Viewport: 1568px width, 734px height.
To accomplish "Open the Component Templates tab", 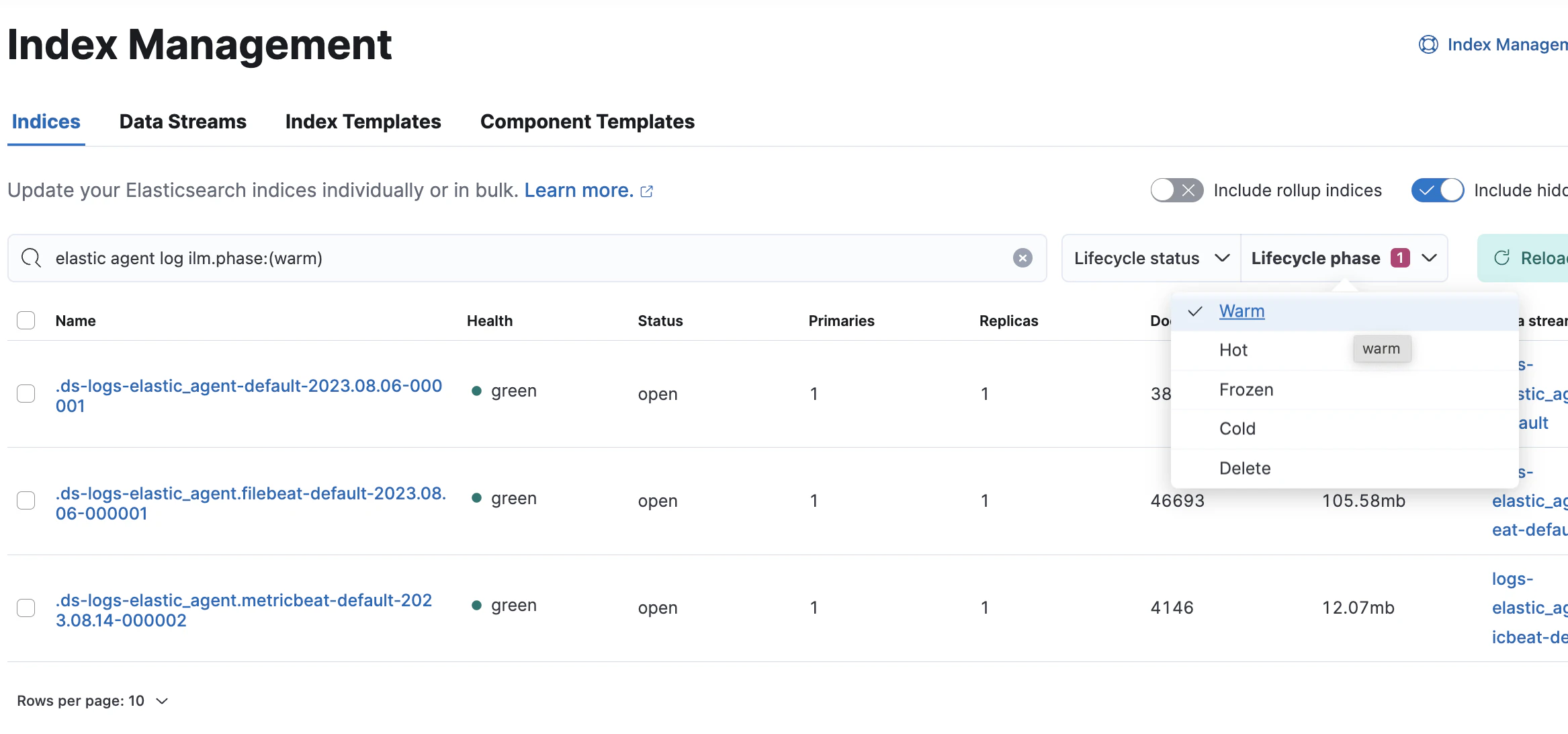I will 587,122.
